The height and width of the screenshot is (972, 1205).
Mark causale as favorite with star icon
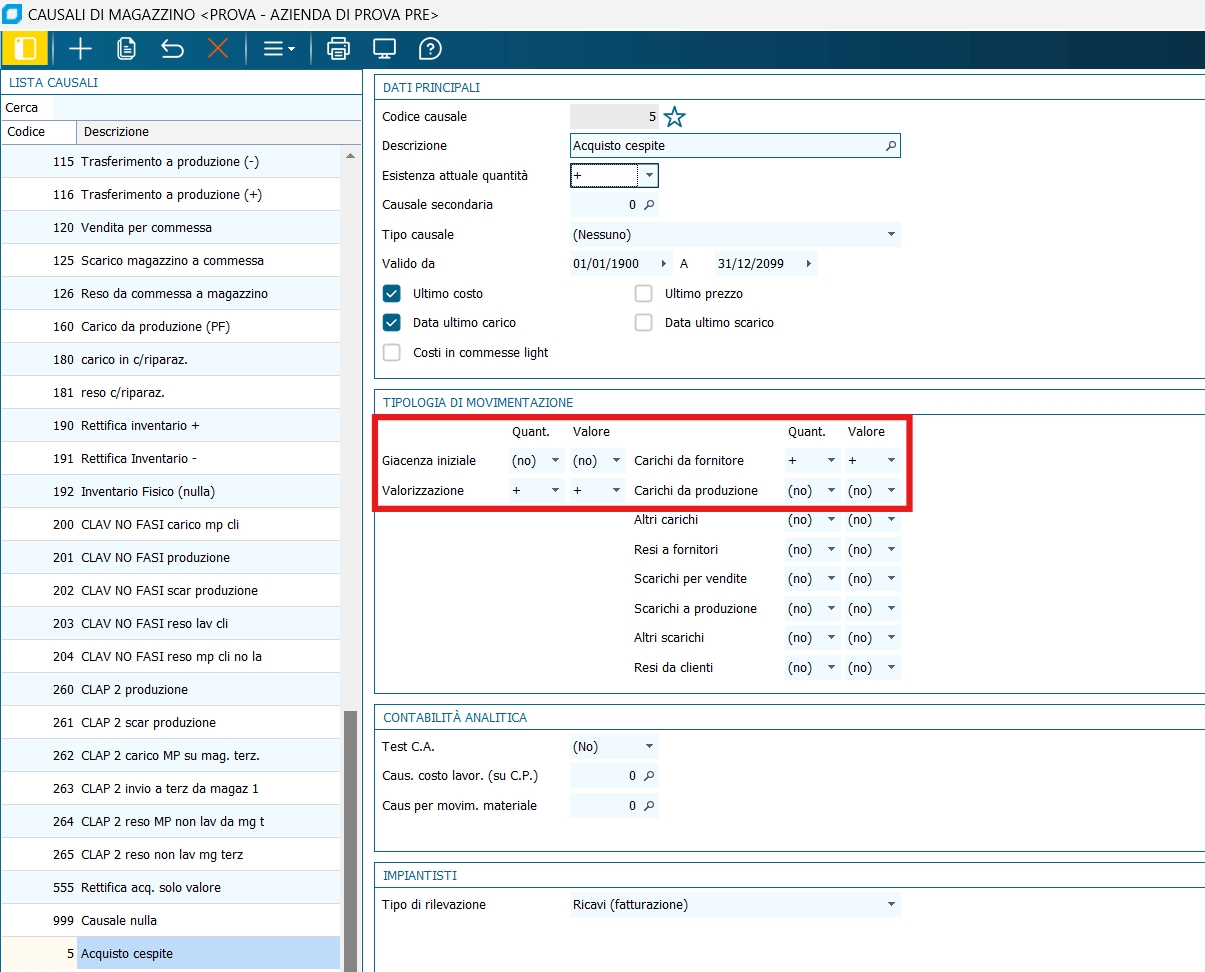[675, 117]
